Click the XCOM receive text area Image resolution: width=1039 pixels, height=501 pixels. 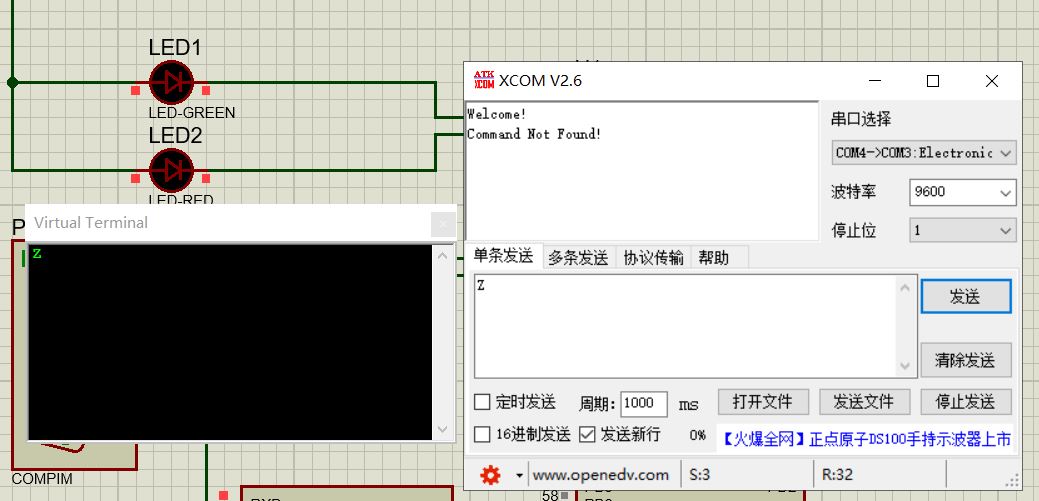pyautogui.click(x=642, y=171)
